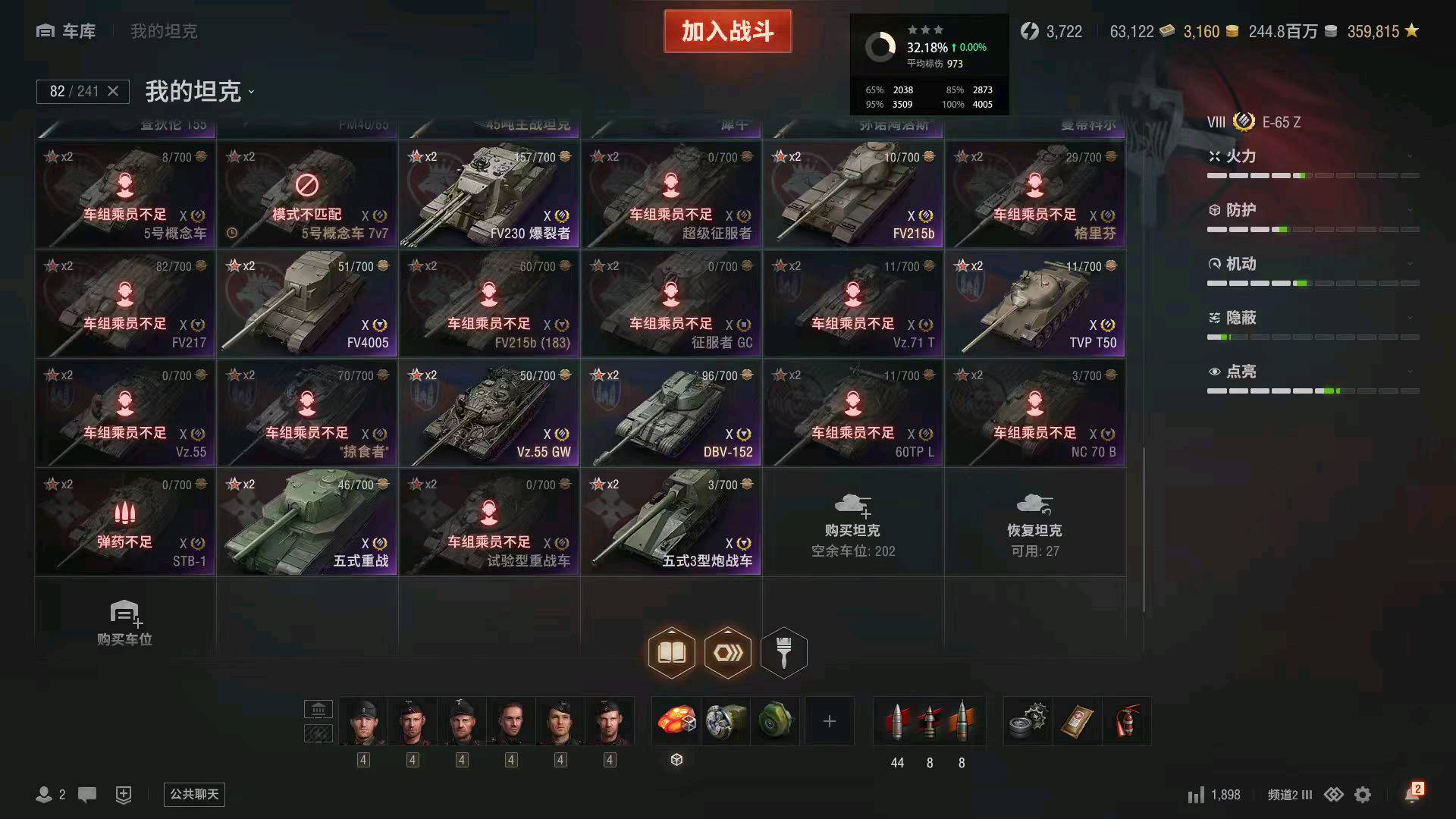Click the 加入战斗 join battle button

(x=728, y=31)
